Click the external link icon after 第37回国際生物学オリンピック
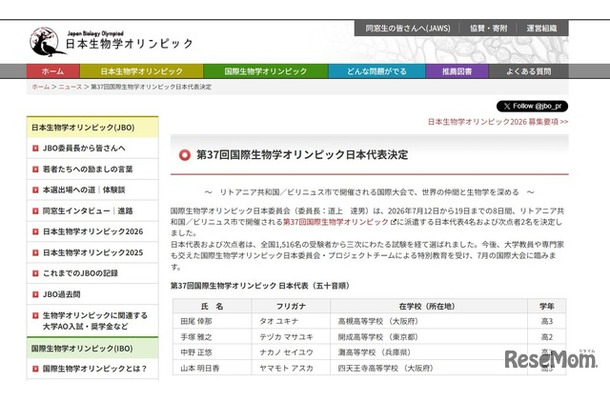Screen dimensions: 610x400 click(x=393, y=222)
